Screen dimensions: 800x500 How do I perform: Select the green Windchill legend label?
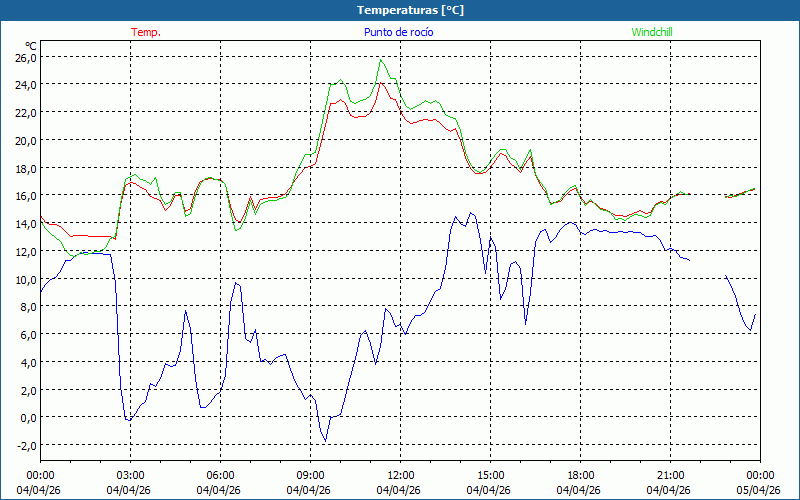tap(652, 32)
